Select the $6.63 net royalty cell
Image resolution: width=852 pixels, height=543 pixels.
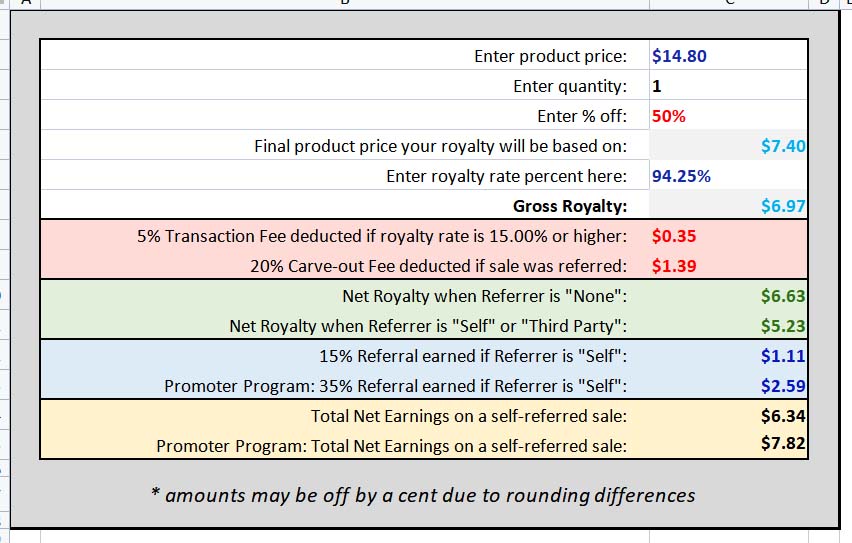point(728,295)
